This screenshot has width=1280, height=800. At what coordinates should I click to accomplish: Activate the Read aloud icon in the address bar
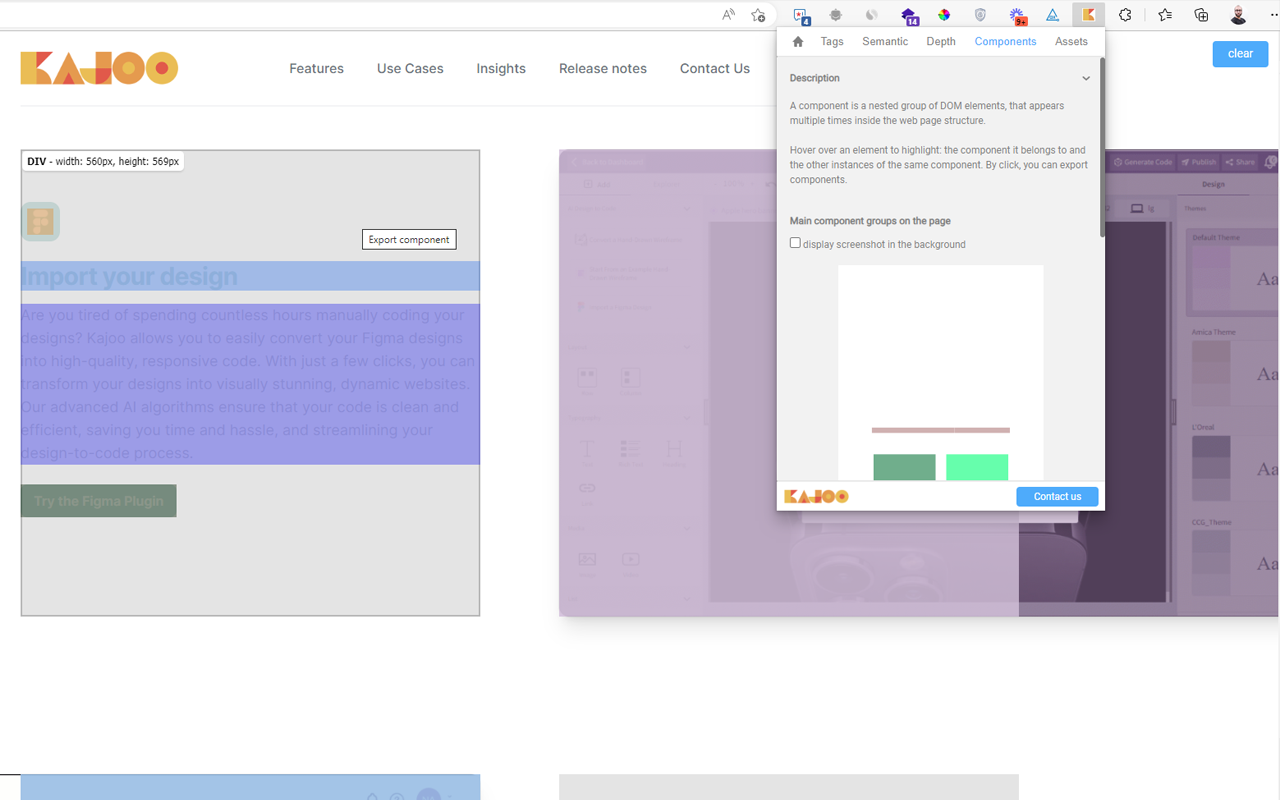(728, 15)
